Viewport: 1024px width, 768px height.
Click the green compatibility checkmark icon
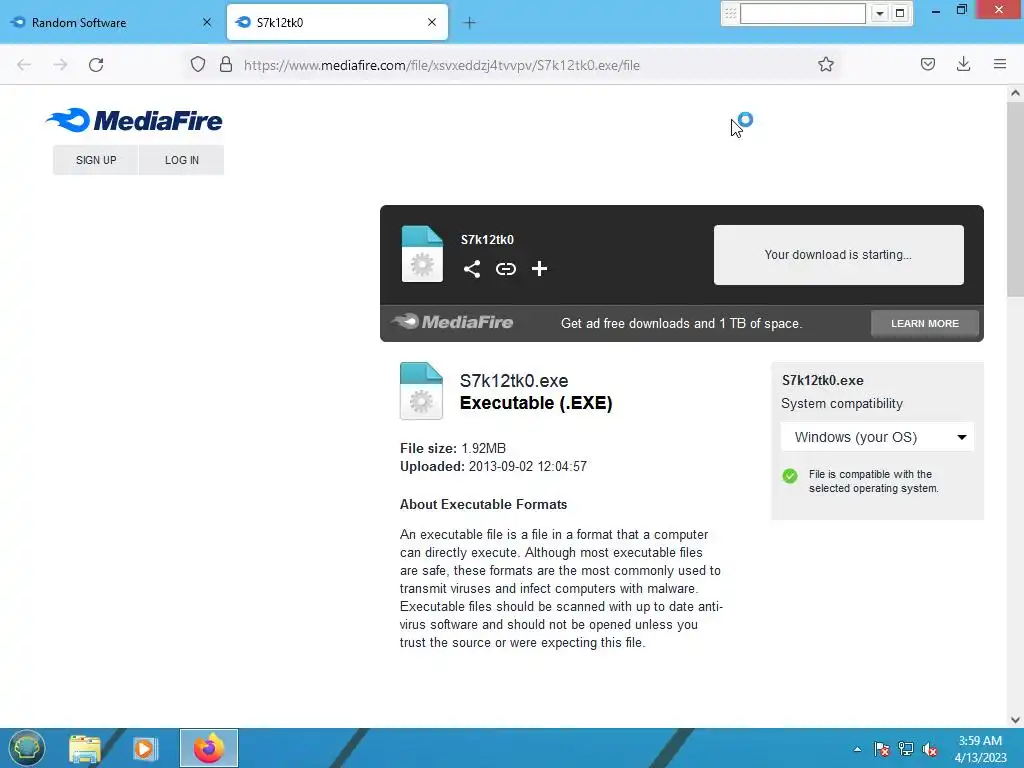790,475
